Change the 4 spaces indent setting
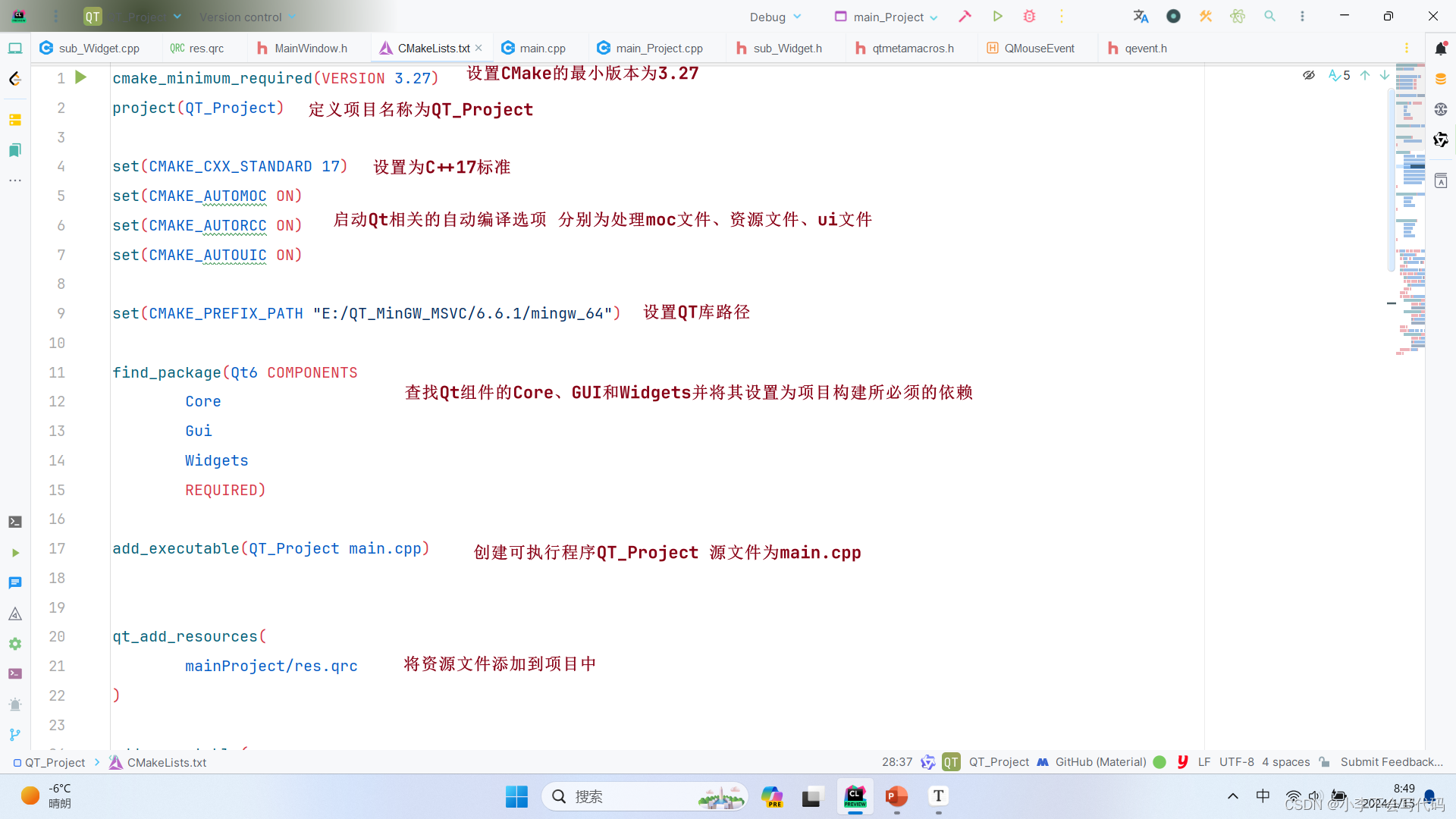 (1285, 762)
